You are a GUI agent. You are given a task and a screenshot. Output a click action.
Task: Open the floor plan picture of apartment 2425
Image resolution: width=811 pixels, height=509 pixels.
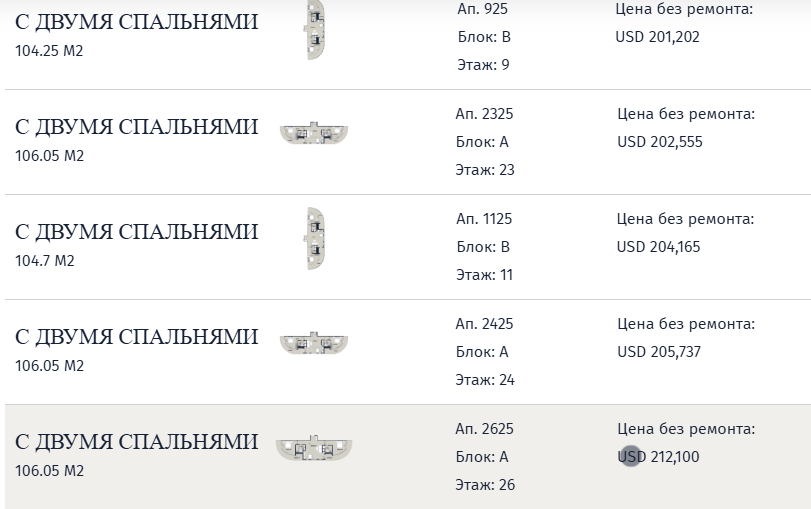click(314, 343)
